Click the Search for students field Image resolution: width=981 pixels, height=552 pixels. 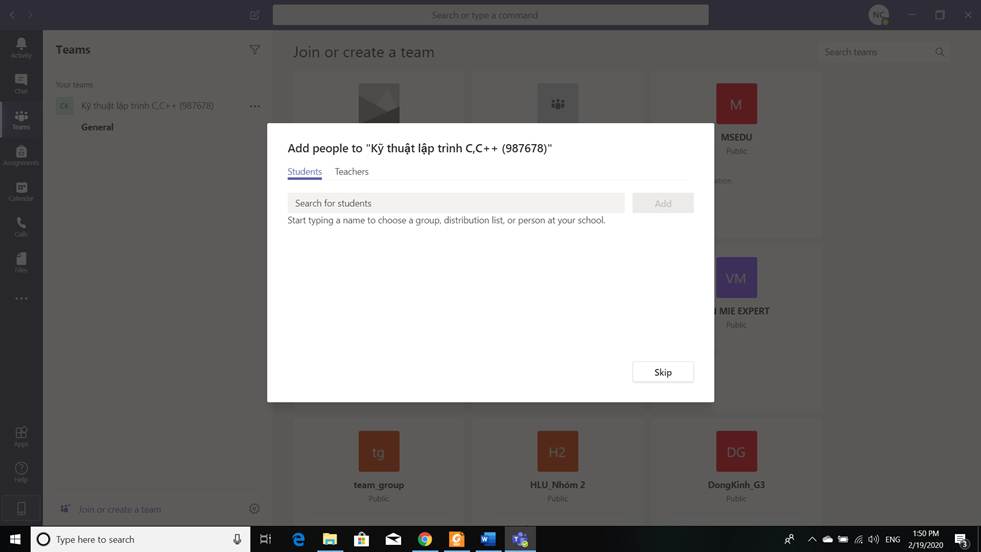(x=455, y=203)
